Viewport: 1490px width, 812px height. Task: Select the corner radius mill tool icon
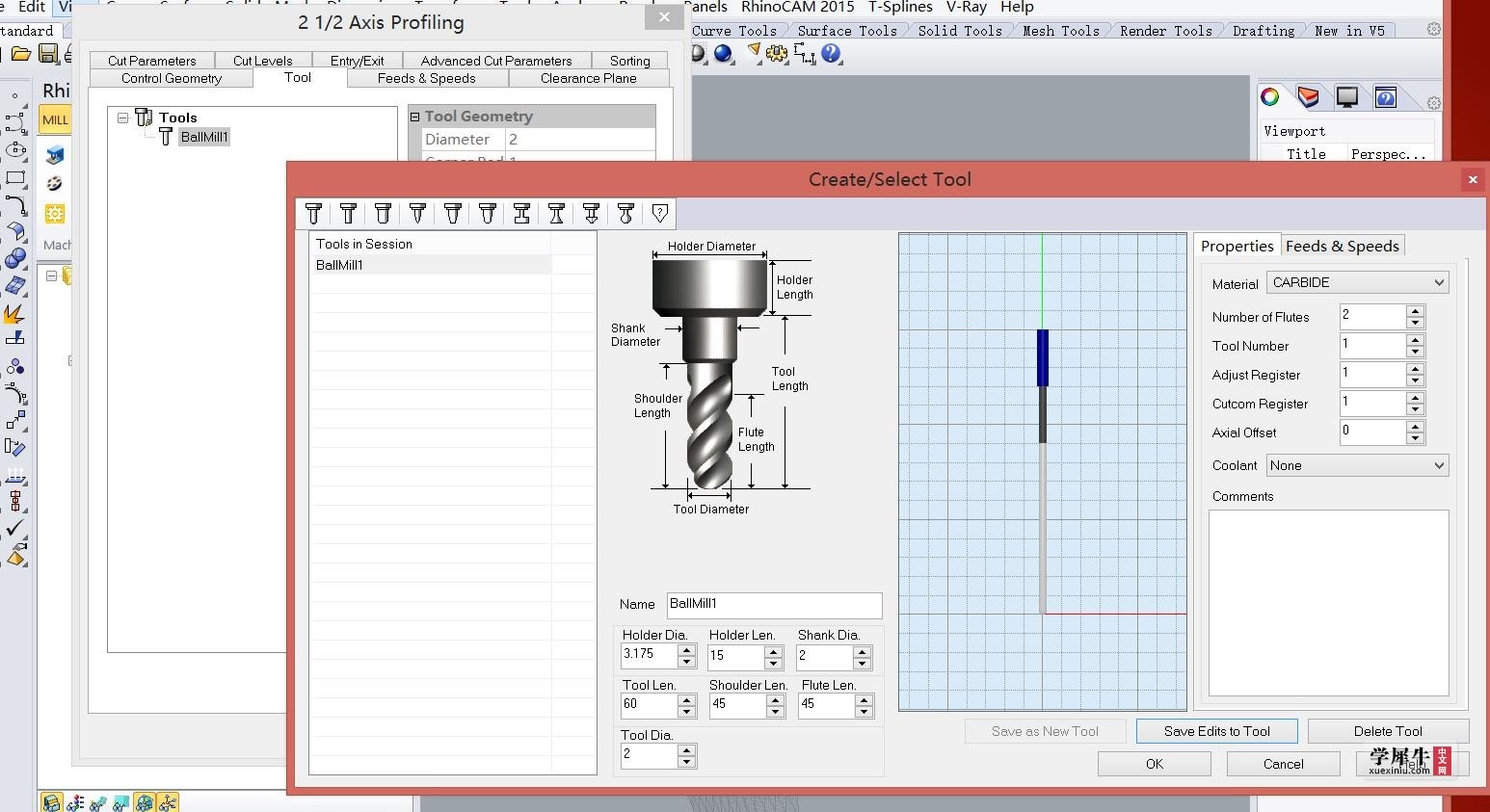point(383,214)
